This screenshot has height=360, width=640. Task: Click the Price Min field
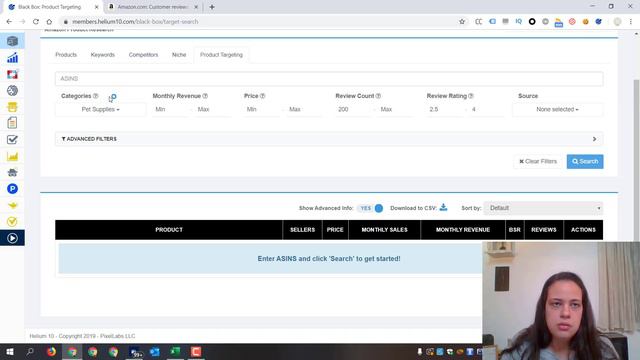coord(262,109)
